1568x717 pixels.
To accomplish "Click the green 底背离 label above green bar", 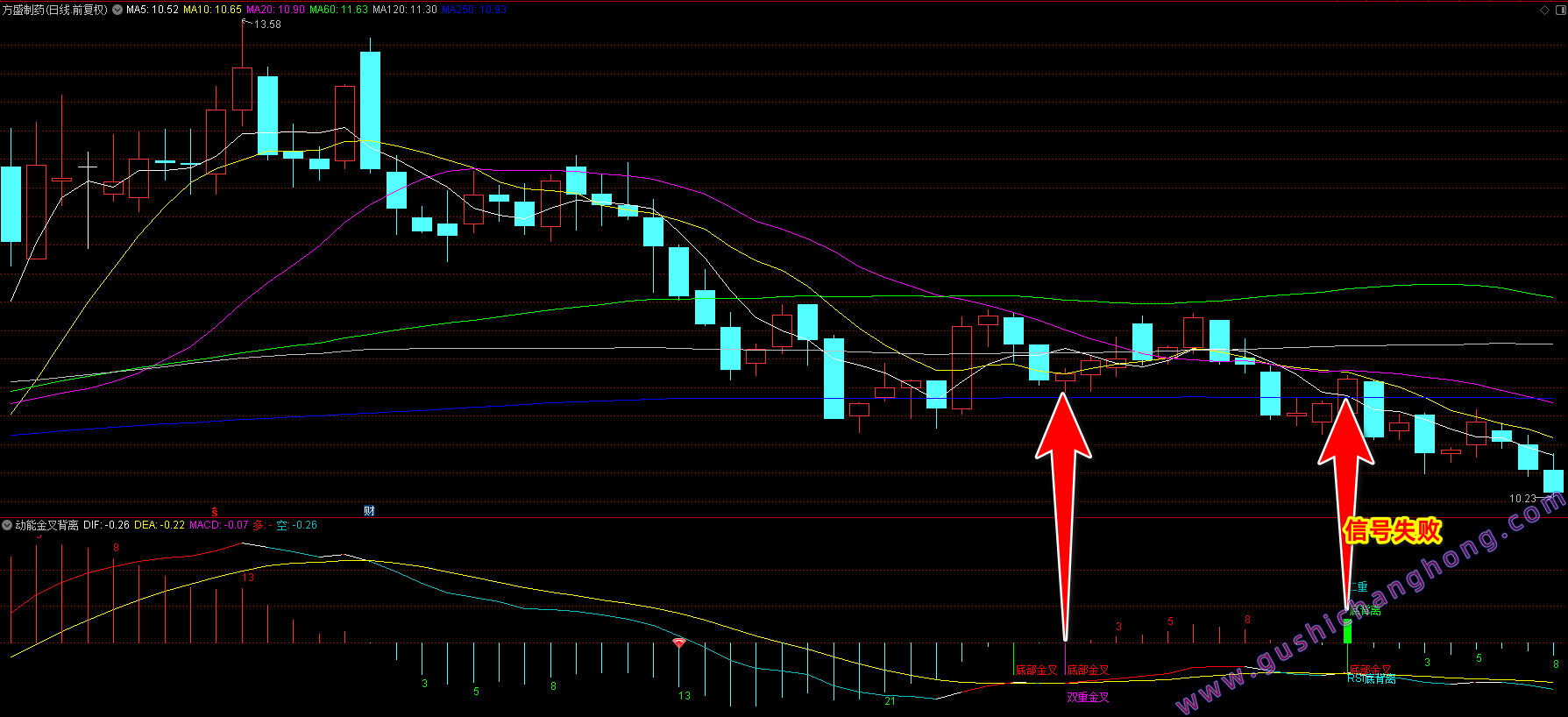I will pyautogui.click(x=1365, y=610).
